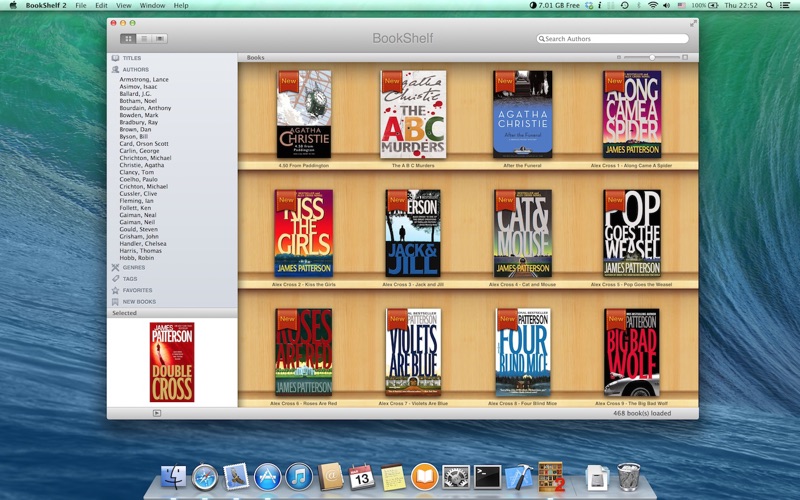
Task: Select author Christie, Agatha
Action: coord(142,165)
